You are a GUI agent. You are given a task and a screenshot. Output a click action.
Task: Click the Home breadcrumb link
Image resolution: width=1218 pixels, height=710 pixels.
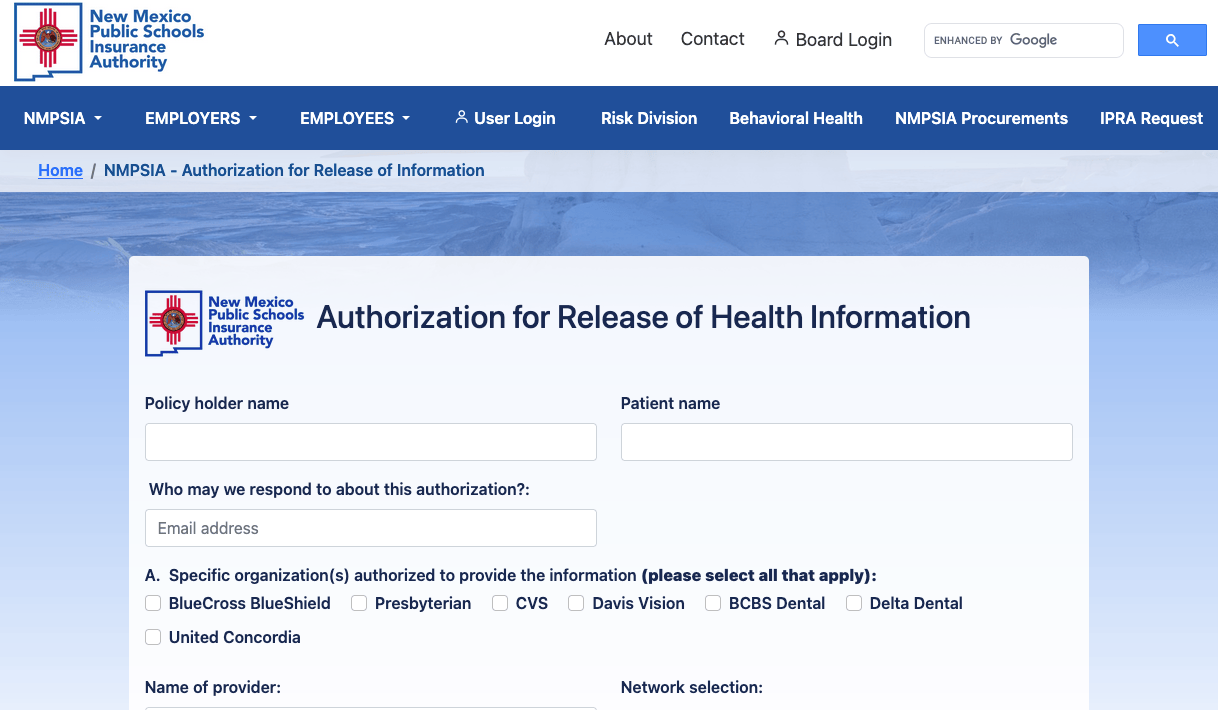(x=60, y=170)
